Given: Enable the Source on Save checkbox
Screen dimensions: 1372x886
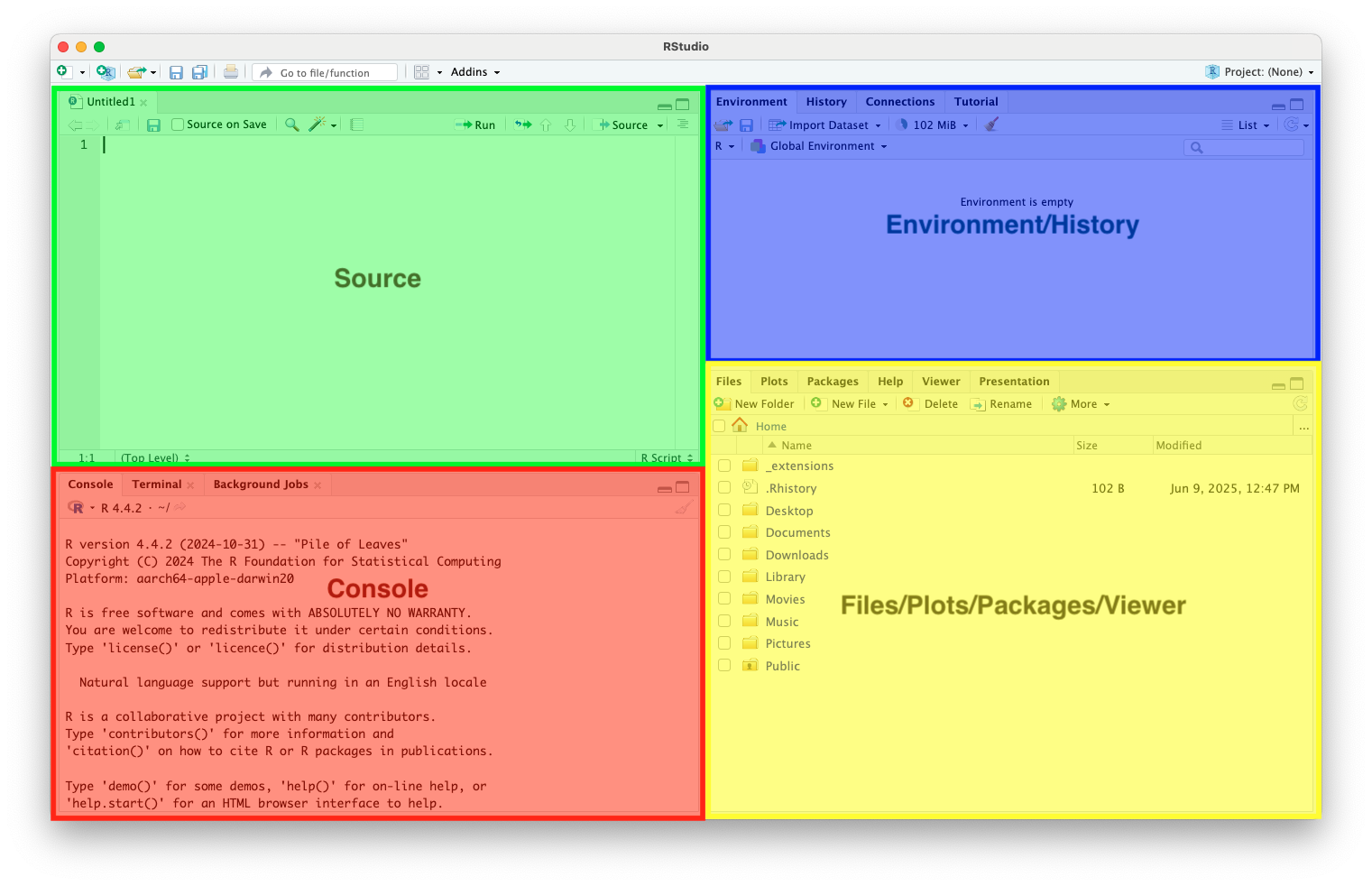Looking at the screenshot, I should (178, 125).
